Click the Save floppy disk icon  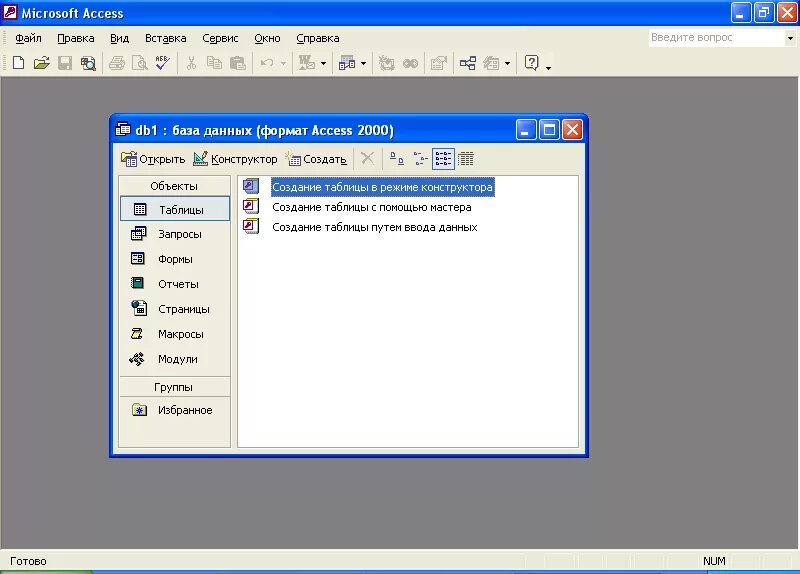click(x=65, y=63)
